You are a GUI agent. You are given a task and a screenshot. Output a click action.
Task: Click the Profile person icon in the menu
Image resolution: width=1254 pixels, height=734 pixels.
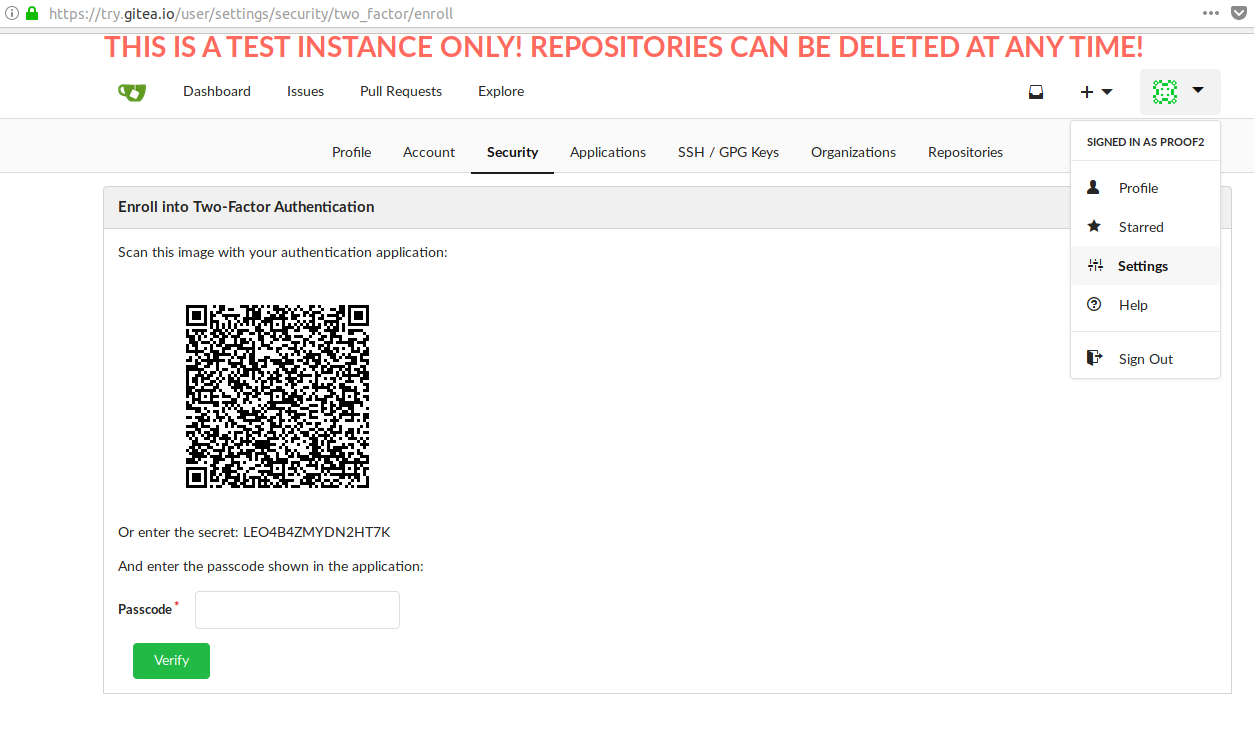pos(1093,187)
